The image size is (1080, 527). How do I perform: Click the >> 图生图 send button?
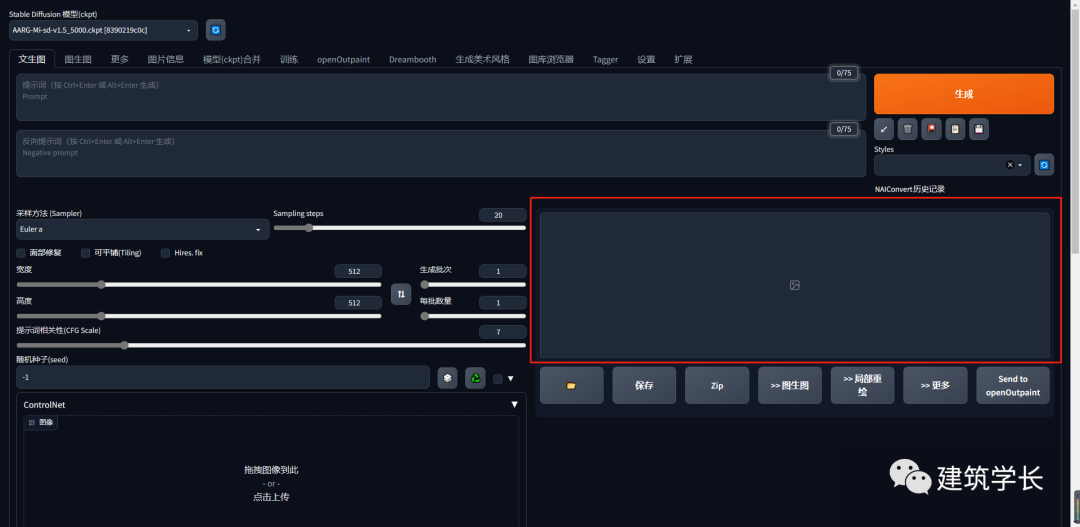(x=789, y=385)
